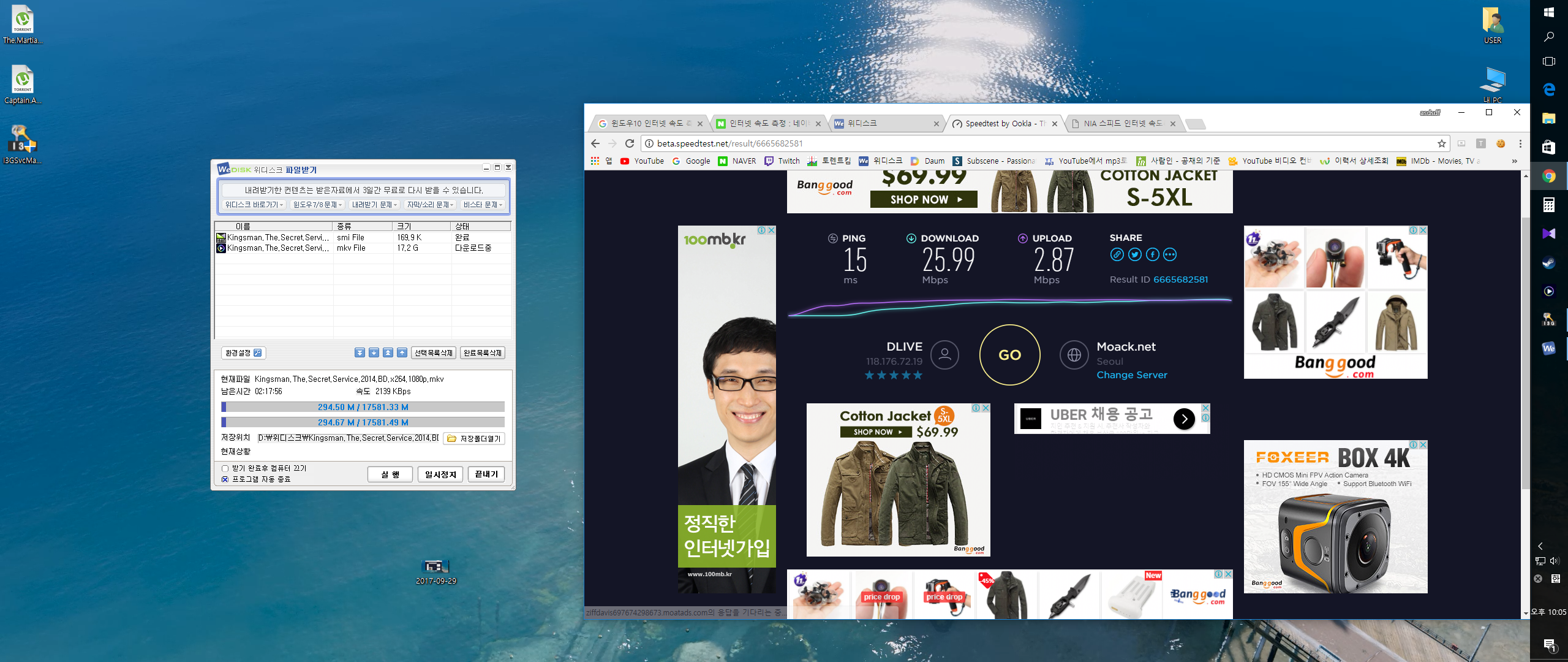The height and width of the screenshot is (662, 1568).
Task: Open 자막/소리 문제 dropdown
Action: click(430, 205)
